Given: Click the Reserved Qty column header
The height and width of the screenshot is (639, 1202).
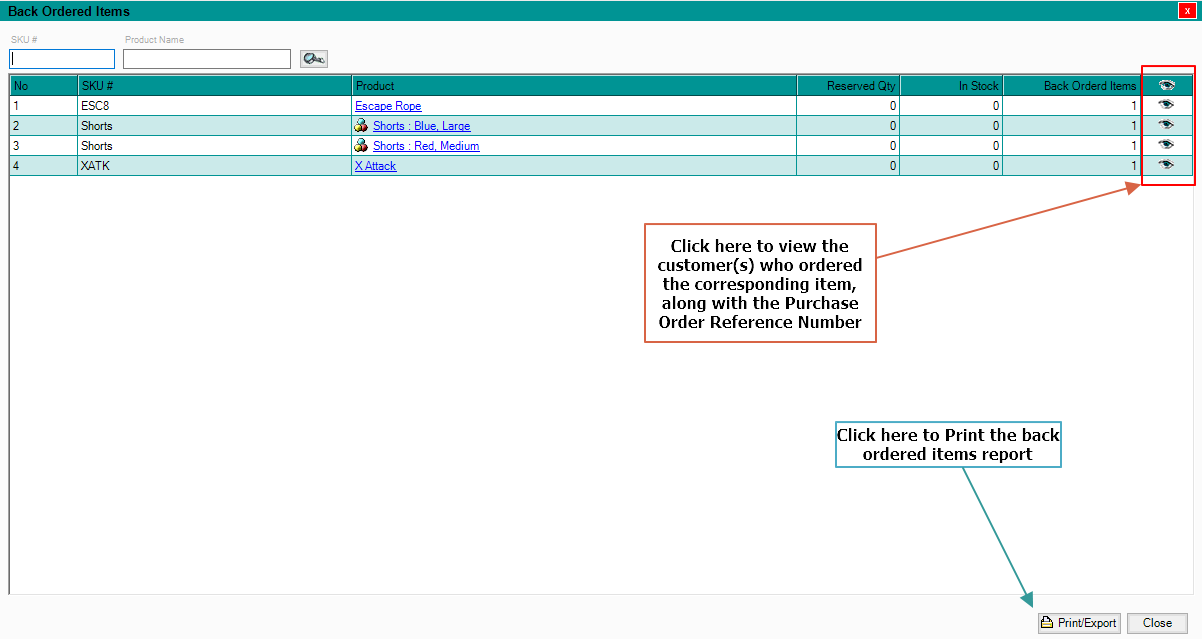Looking at the screenshot, I should tap(848, 86).
